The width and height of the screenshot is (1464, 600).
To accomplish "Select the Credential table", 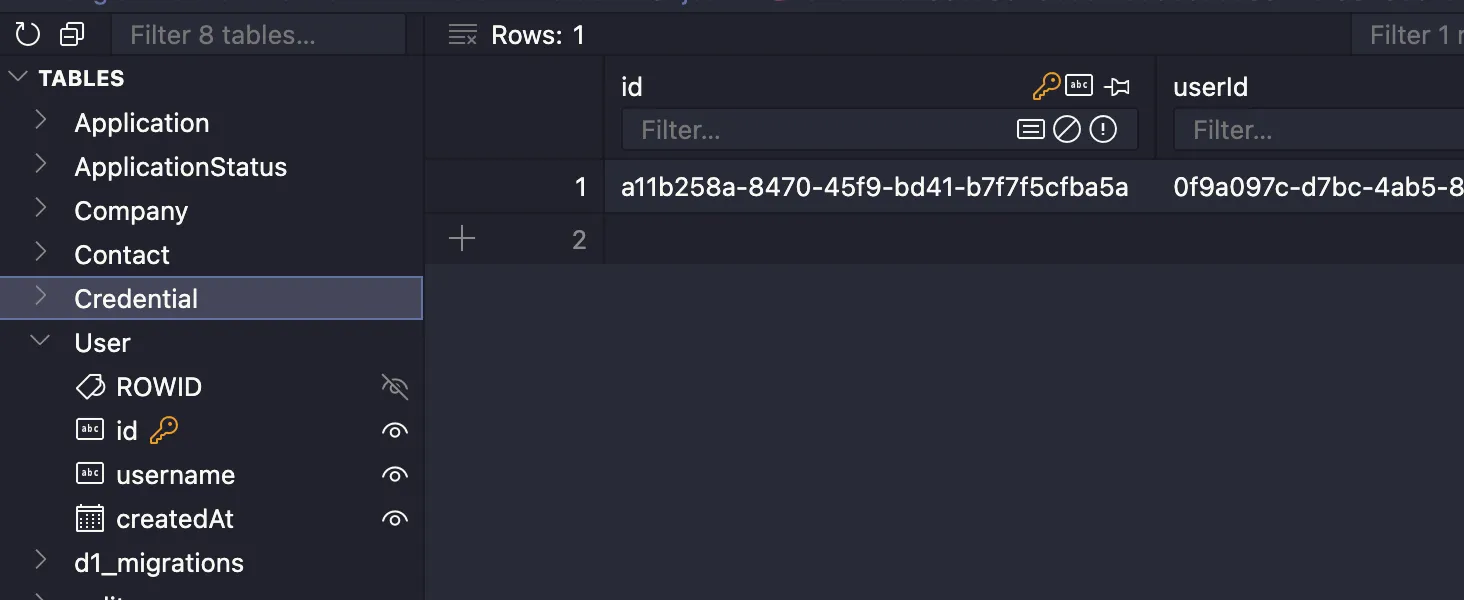I will [x=136, y=299].
